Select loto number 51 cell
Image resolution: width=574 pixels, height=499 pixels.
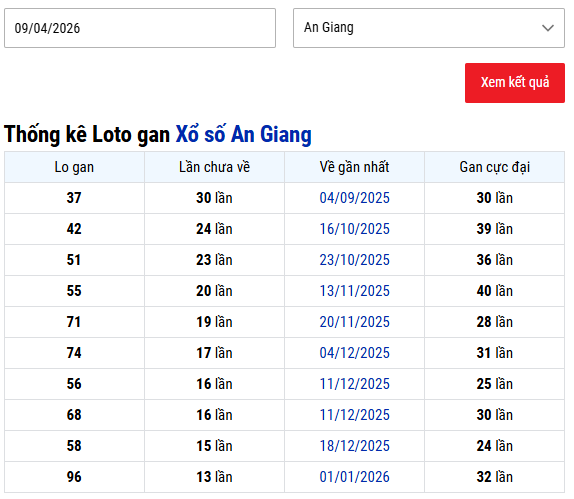(x=74, y=260)
